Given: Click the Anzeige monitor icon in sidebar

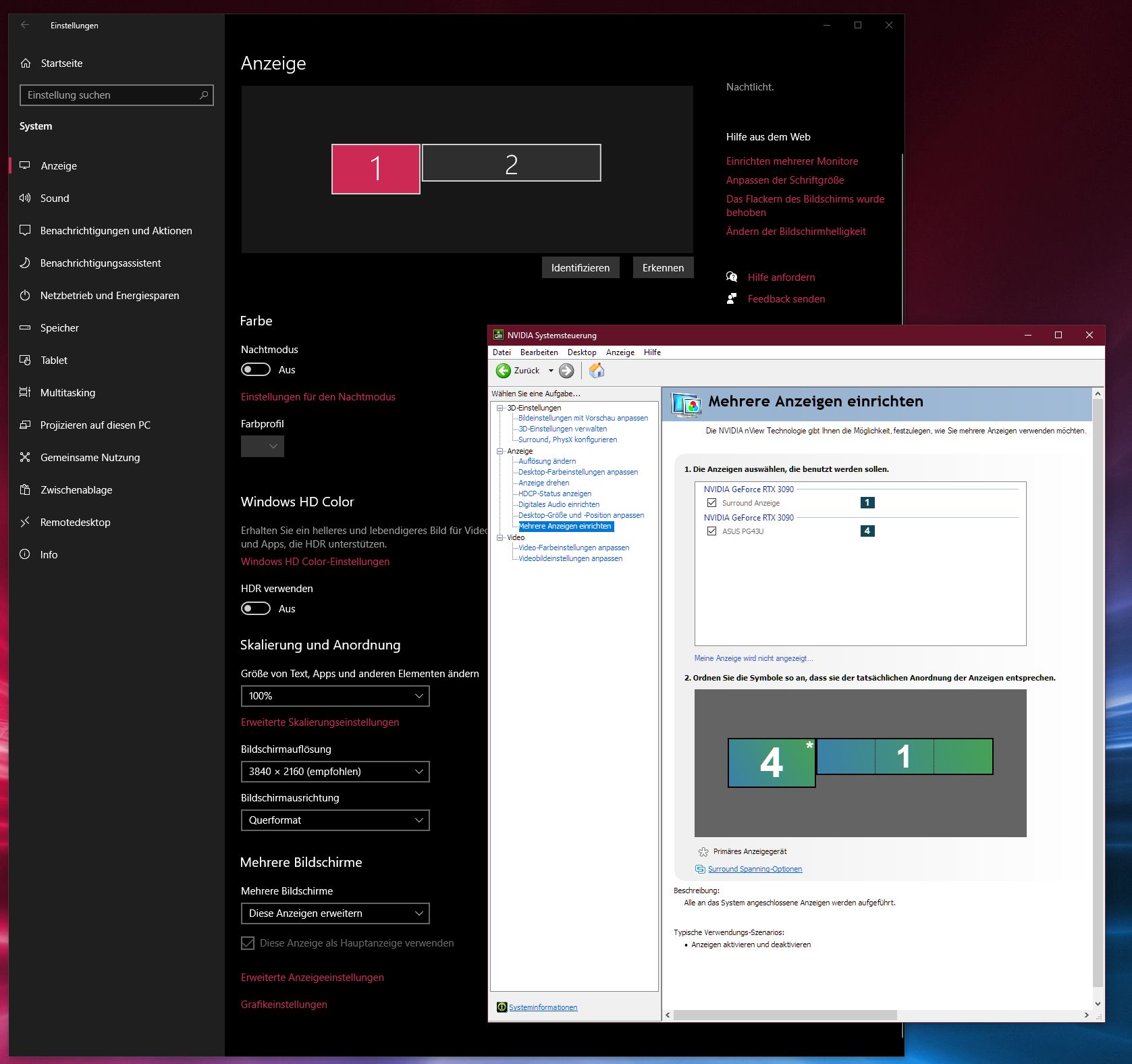Looking at the screenshot, I should coord(25,165).
